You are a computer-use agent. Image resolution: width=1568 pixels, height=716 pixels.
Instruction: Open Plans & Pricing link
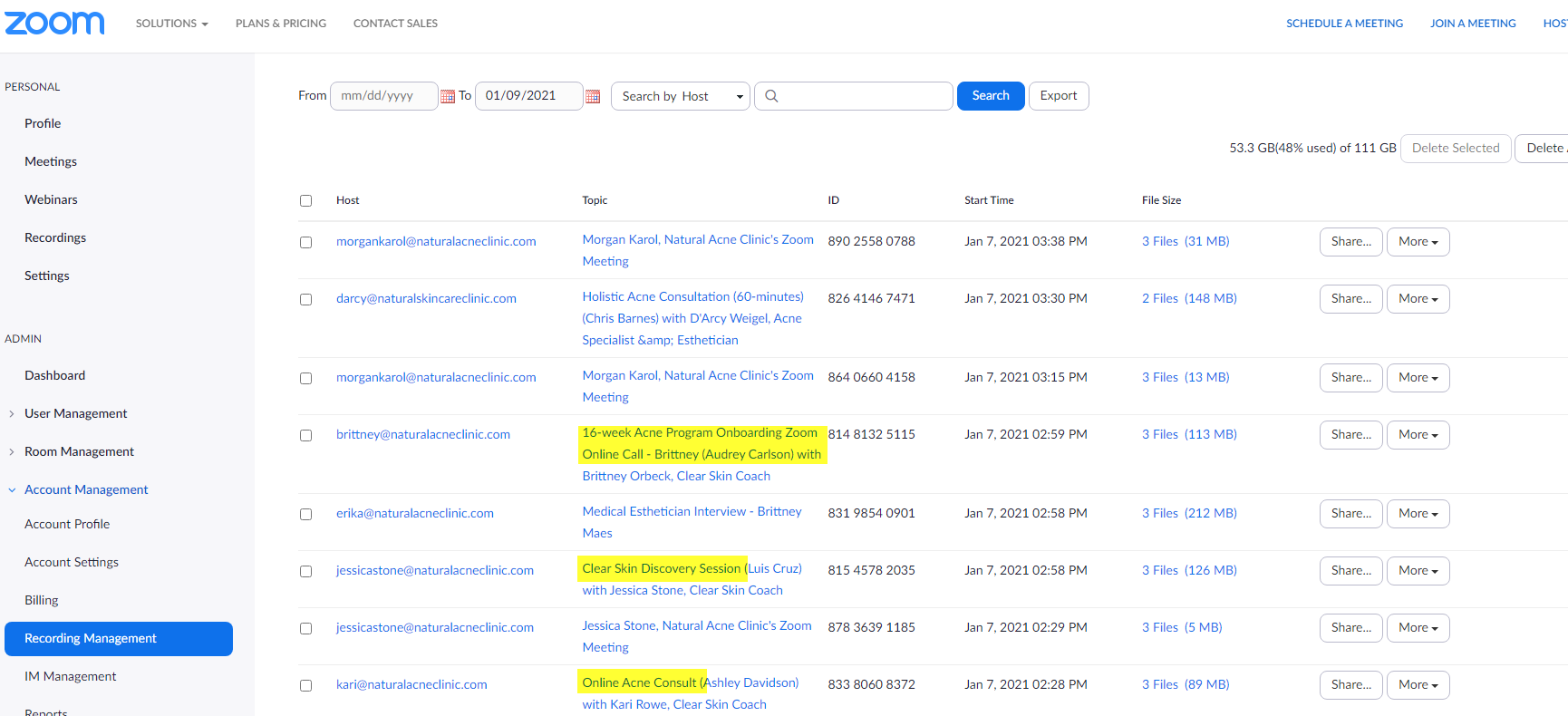(281, 24)
